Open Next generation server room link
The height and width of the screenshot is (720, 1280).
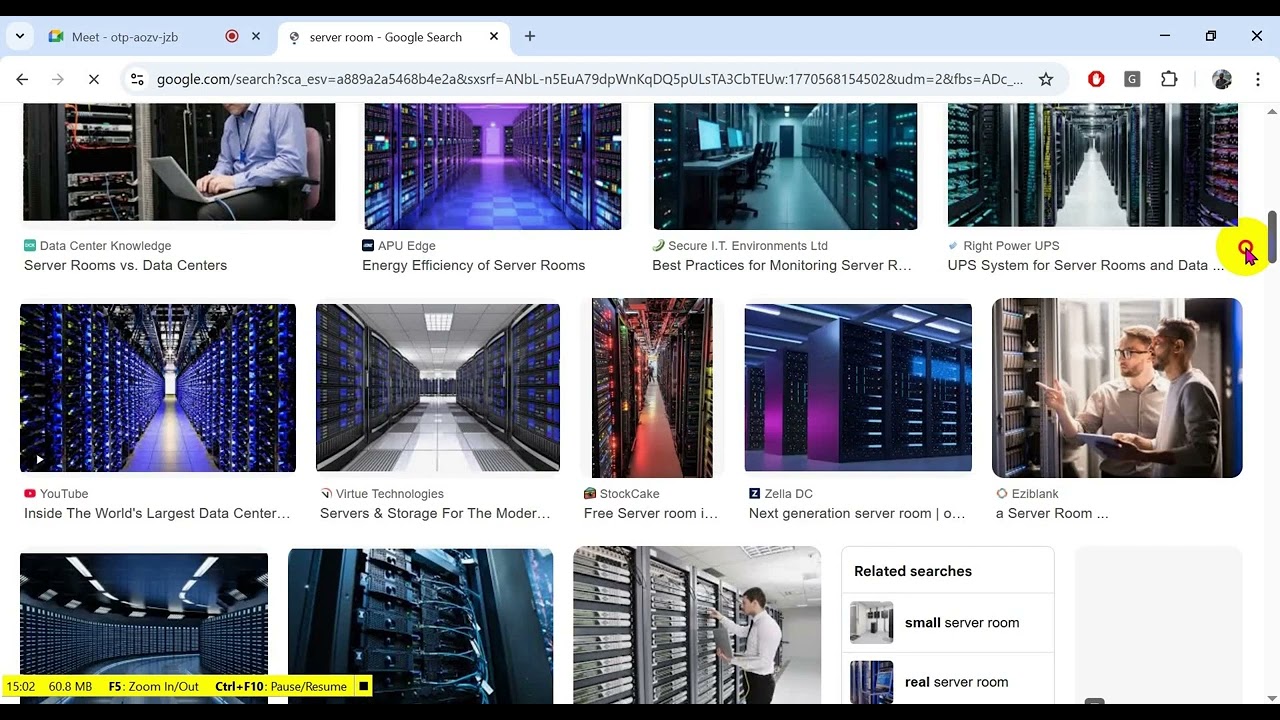857,513
